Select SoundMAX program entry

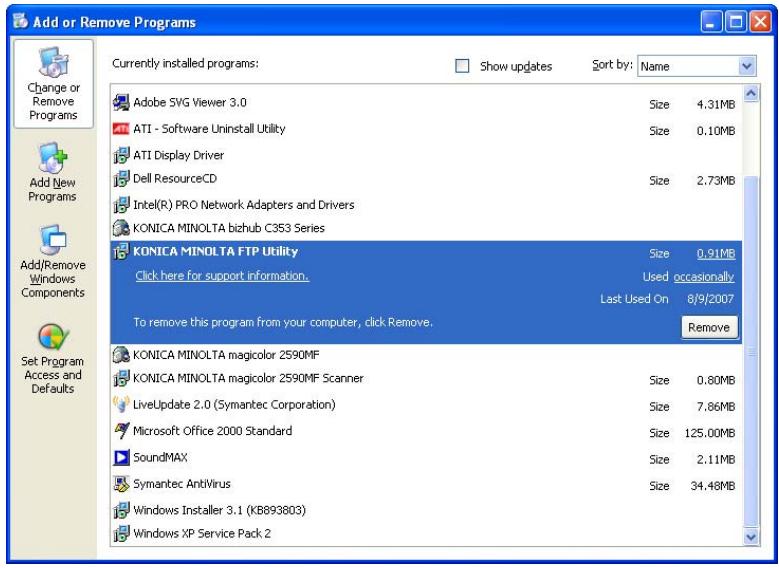click(x=426, y=457)
